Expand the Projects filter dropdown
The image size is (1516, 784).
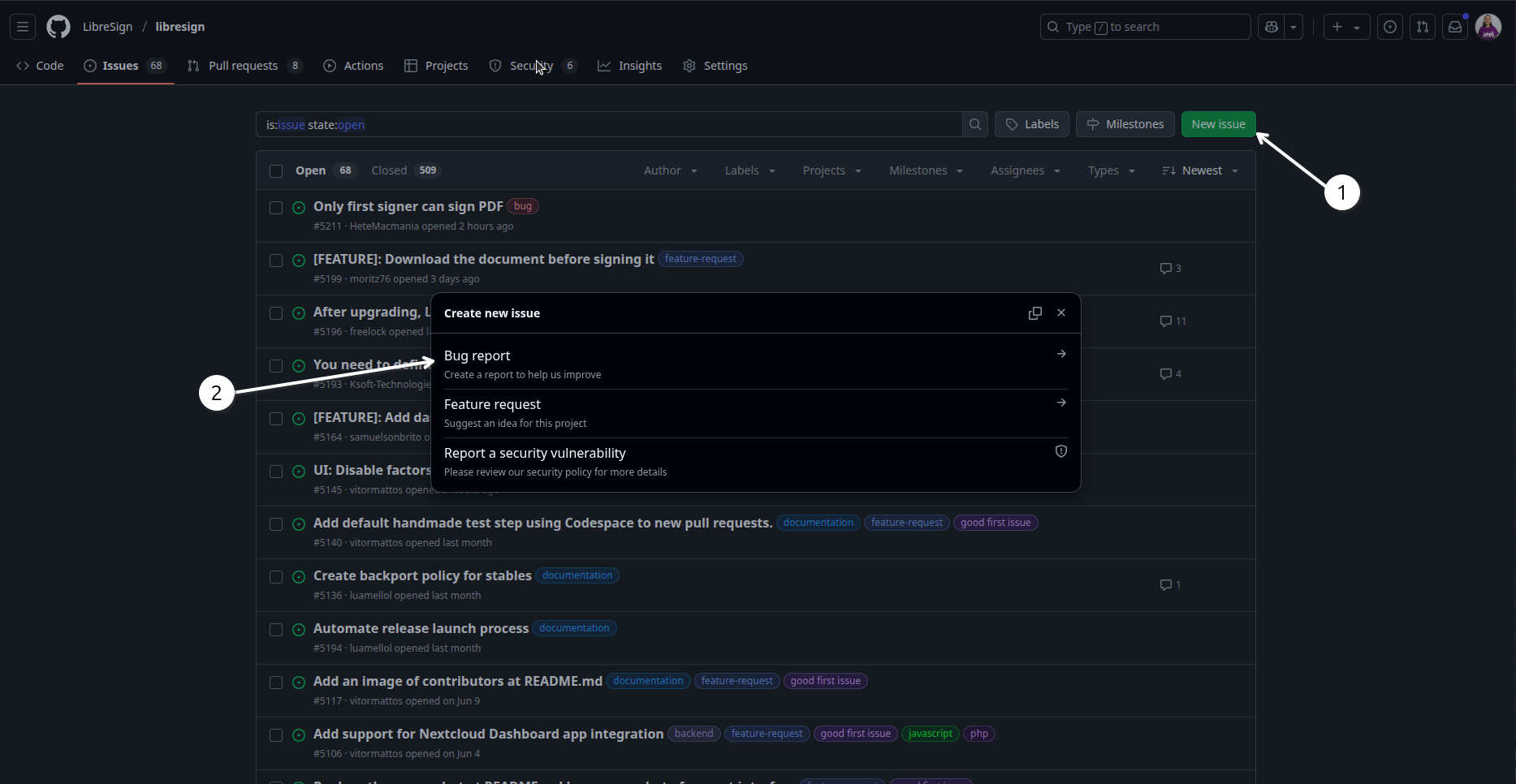(832, 170)
